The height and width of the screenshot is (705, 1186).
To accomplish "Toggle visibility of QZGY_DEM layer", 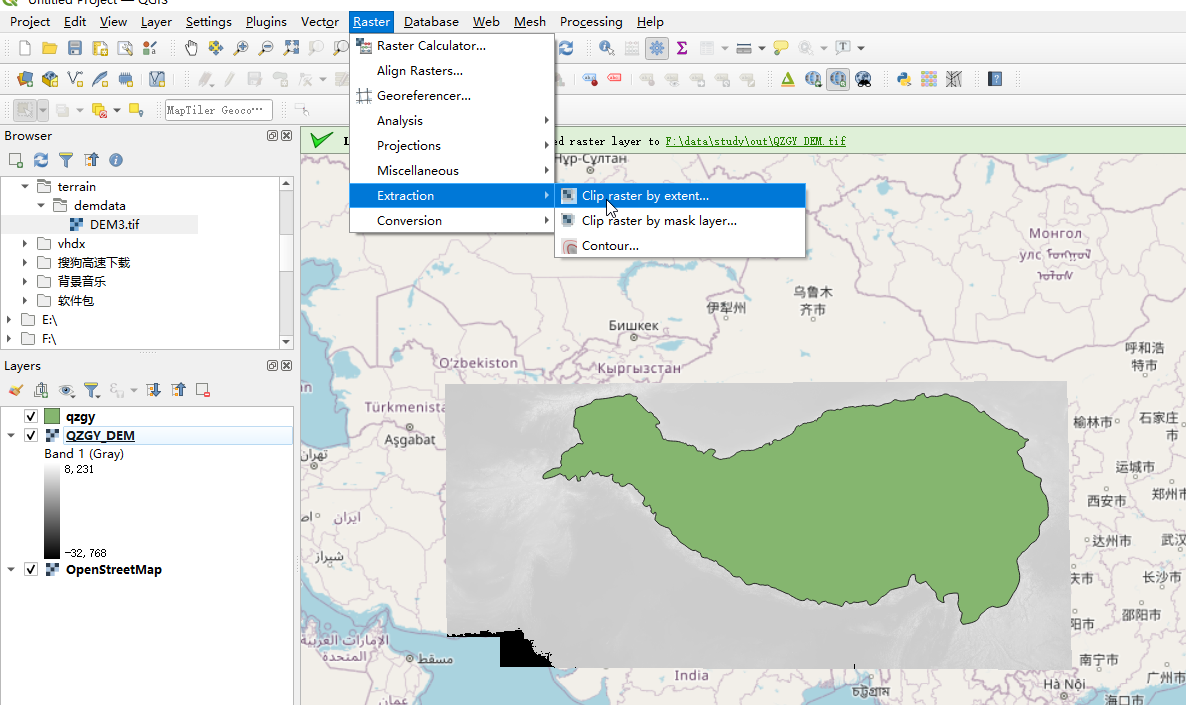I will [31, 435].
